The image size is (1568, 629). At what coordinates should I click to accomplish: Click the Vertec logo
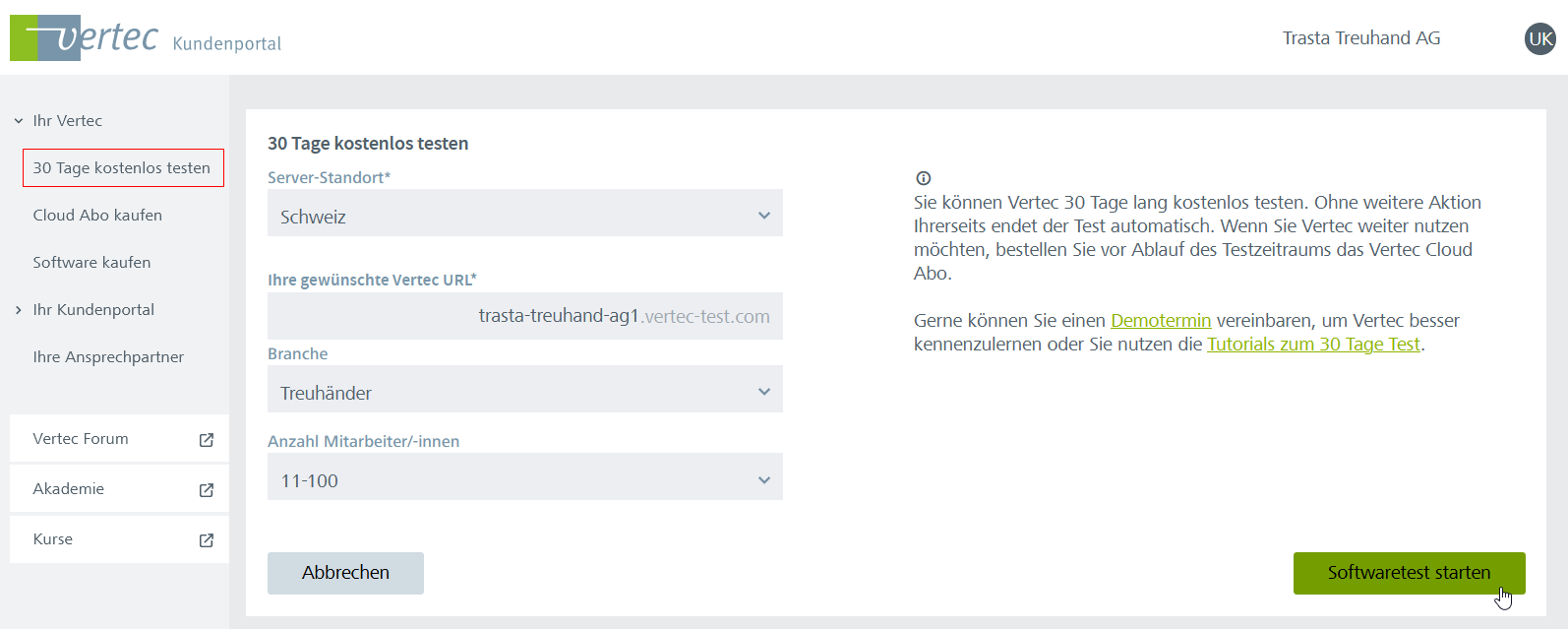85,38
